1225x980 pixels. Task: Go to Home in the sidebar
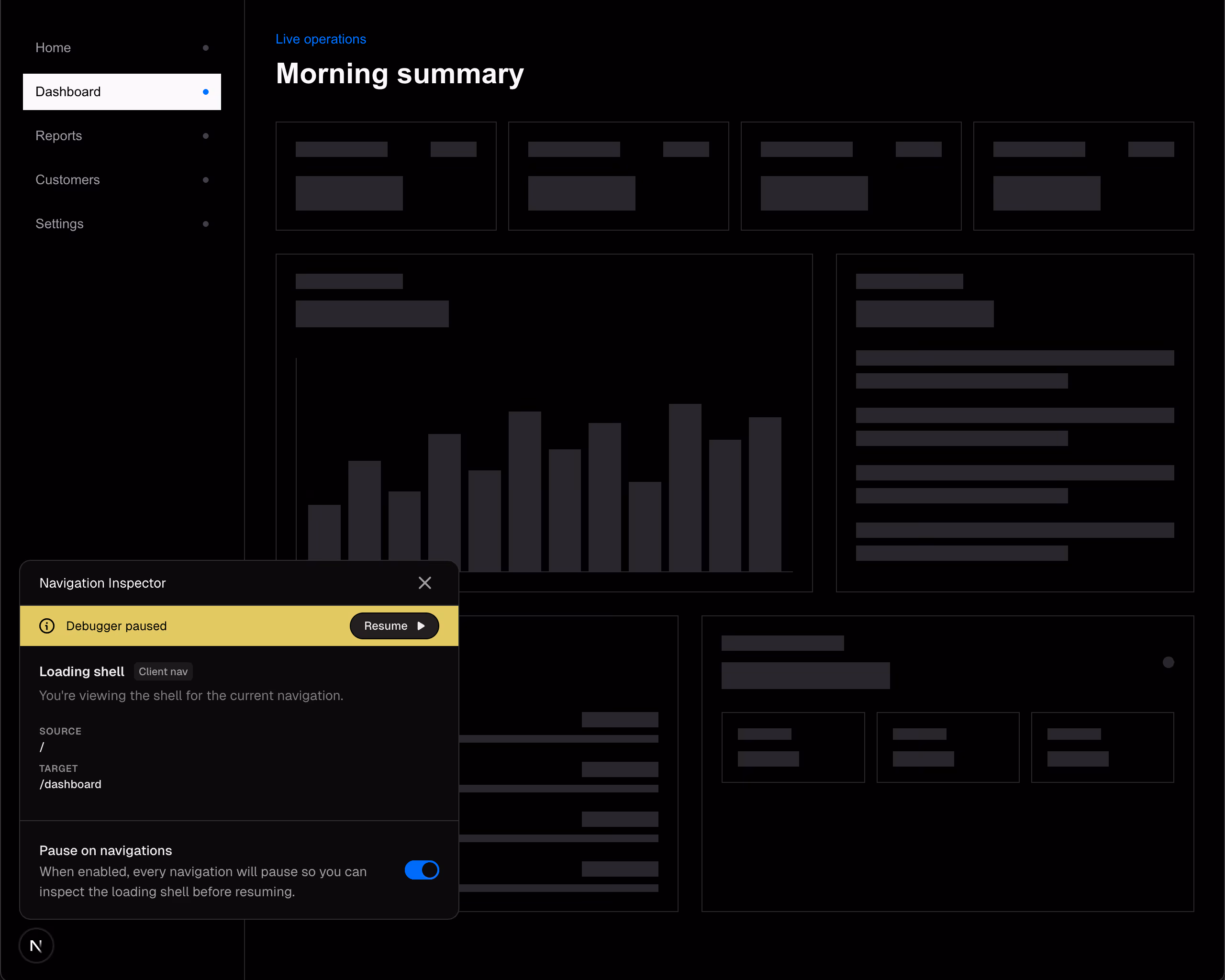click(x=122, y=48)
